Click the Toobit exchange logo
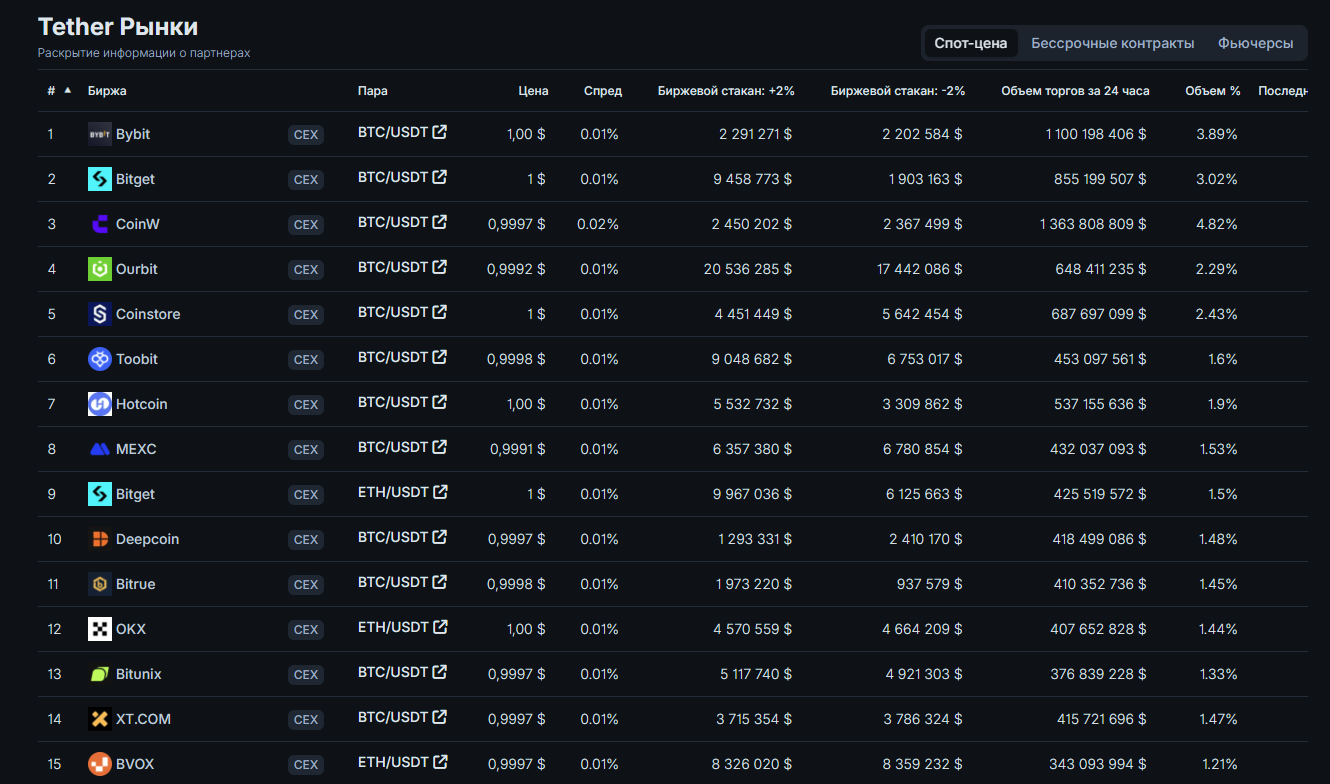Image resolution: width=1330 pixels, height=784 pixels. tap(100, 359)
